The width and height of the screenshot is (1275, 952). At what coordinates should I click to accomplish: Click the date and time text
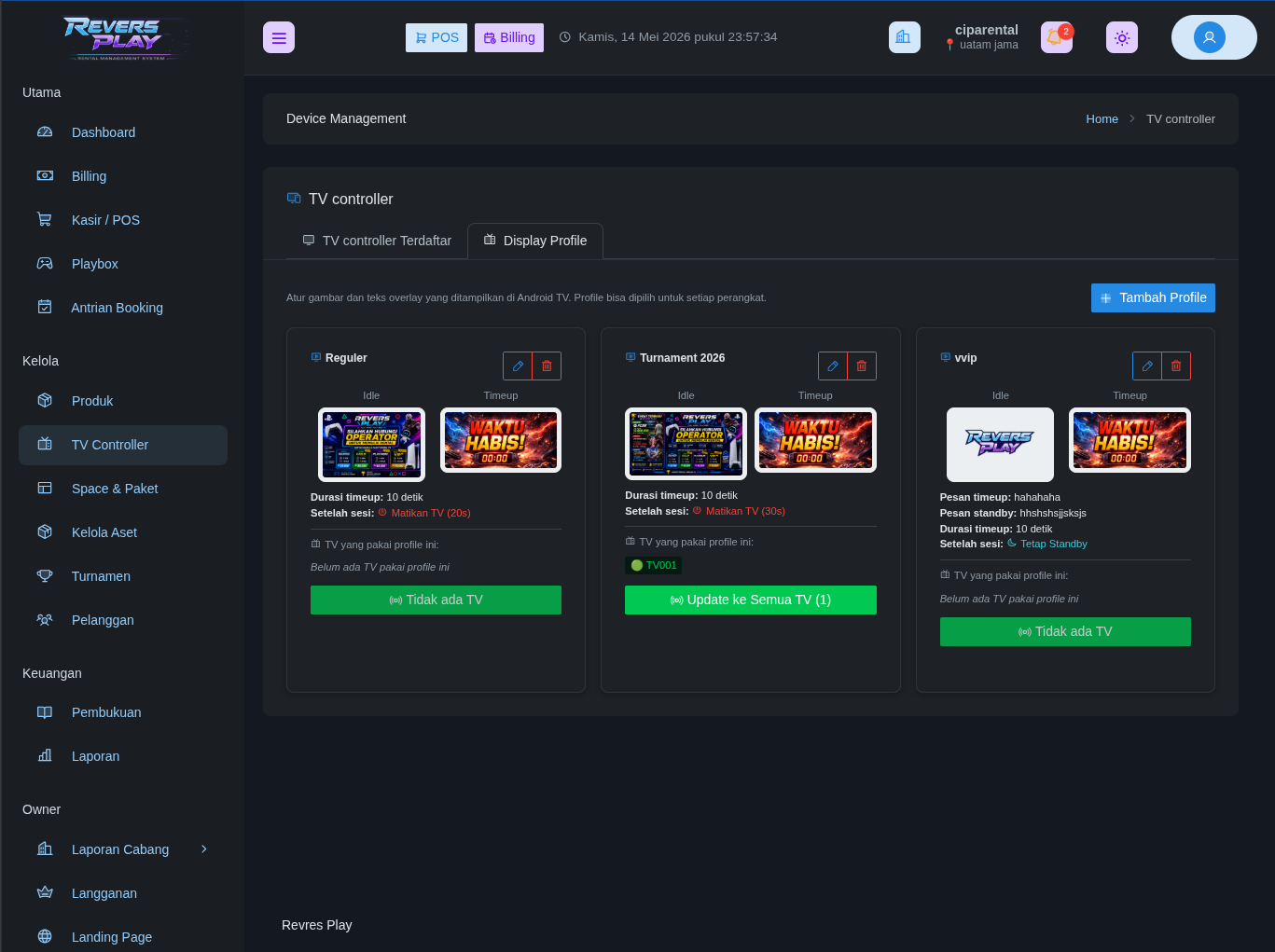pyautogui.click(x=677, y=37)
